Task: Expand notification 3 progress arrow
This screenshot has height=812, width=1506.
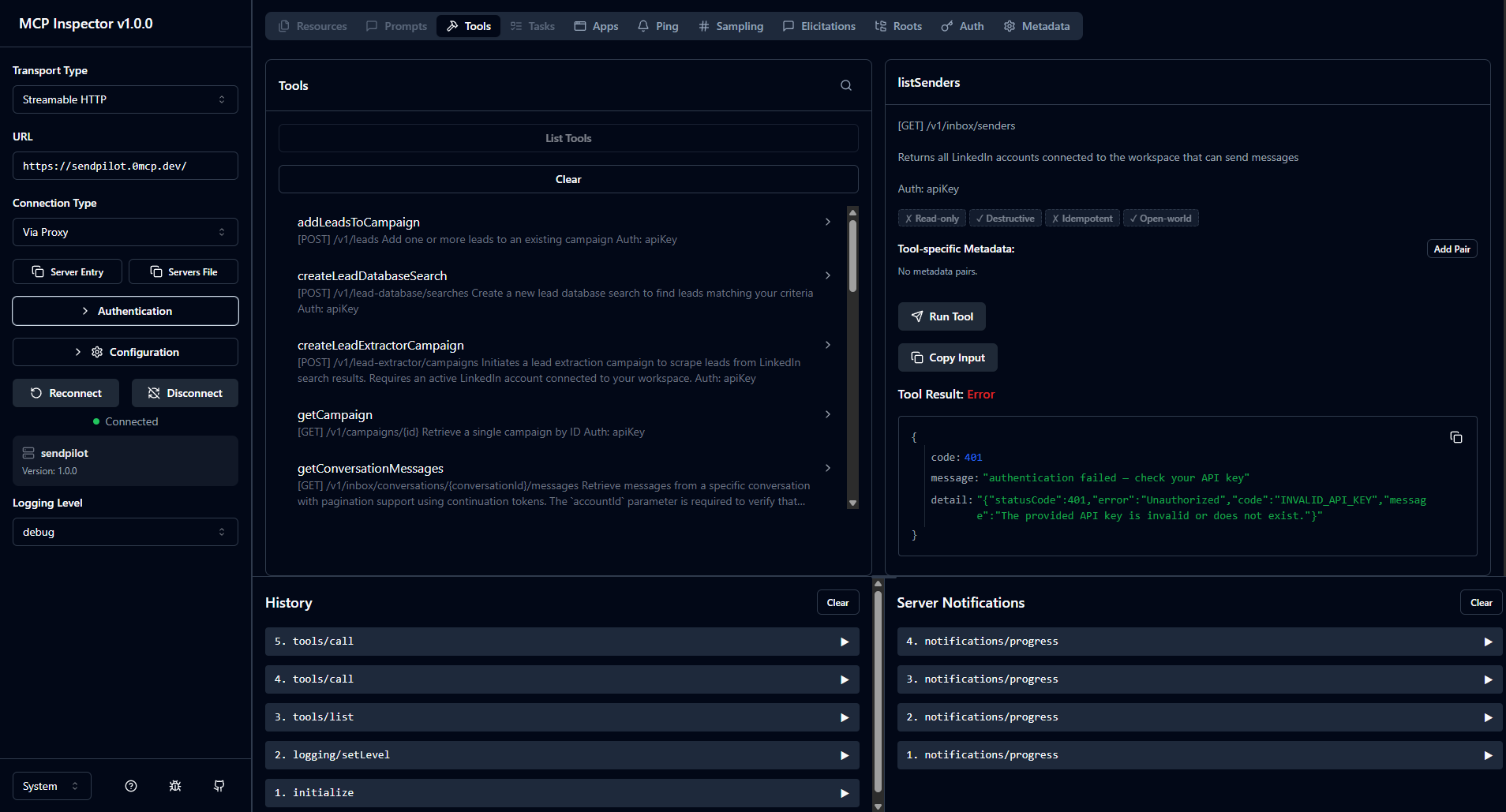Action: [1488, 679]
